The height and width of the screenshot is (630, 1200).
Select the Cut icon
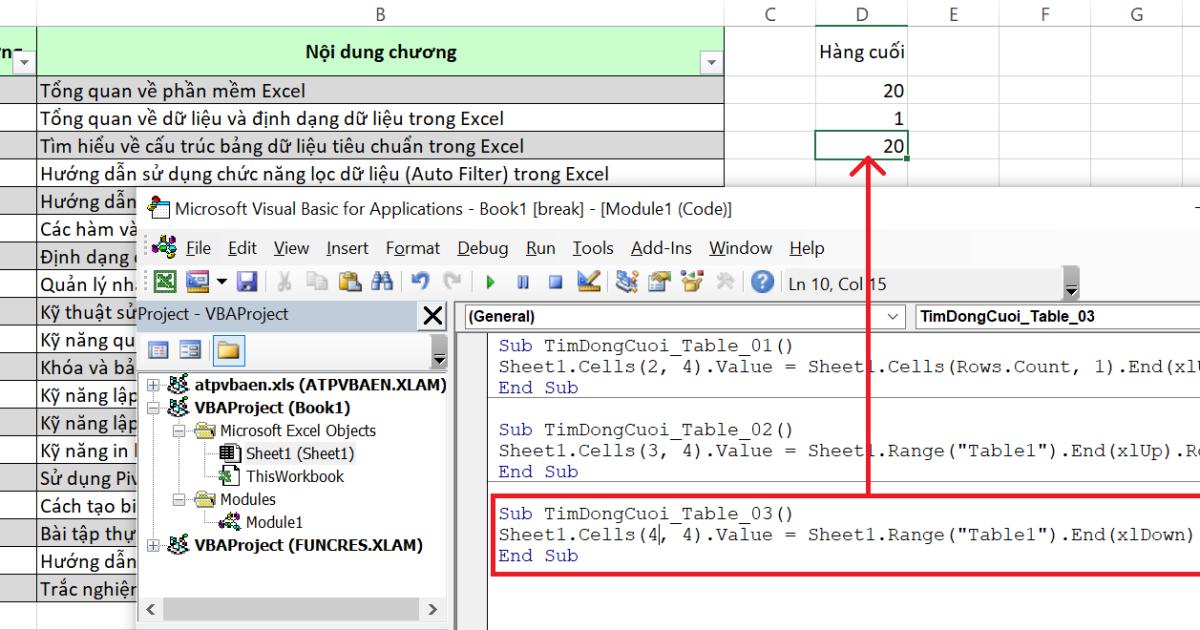pyautogui.click(x=286, y=281)
